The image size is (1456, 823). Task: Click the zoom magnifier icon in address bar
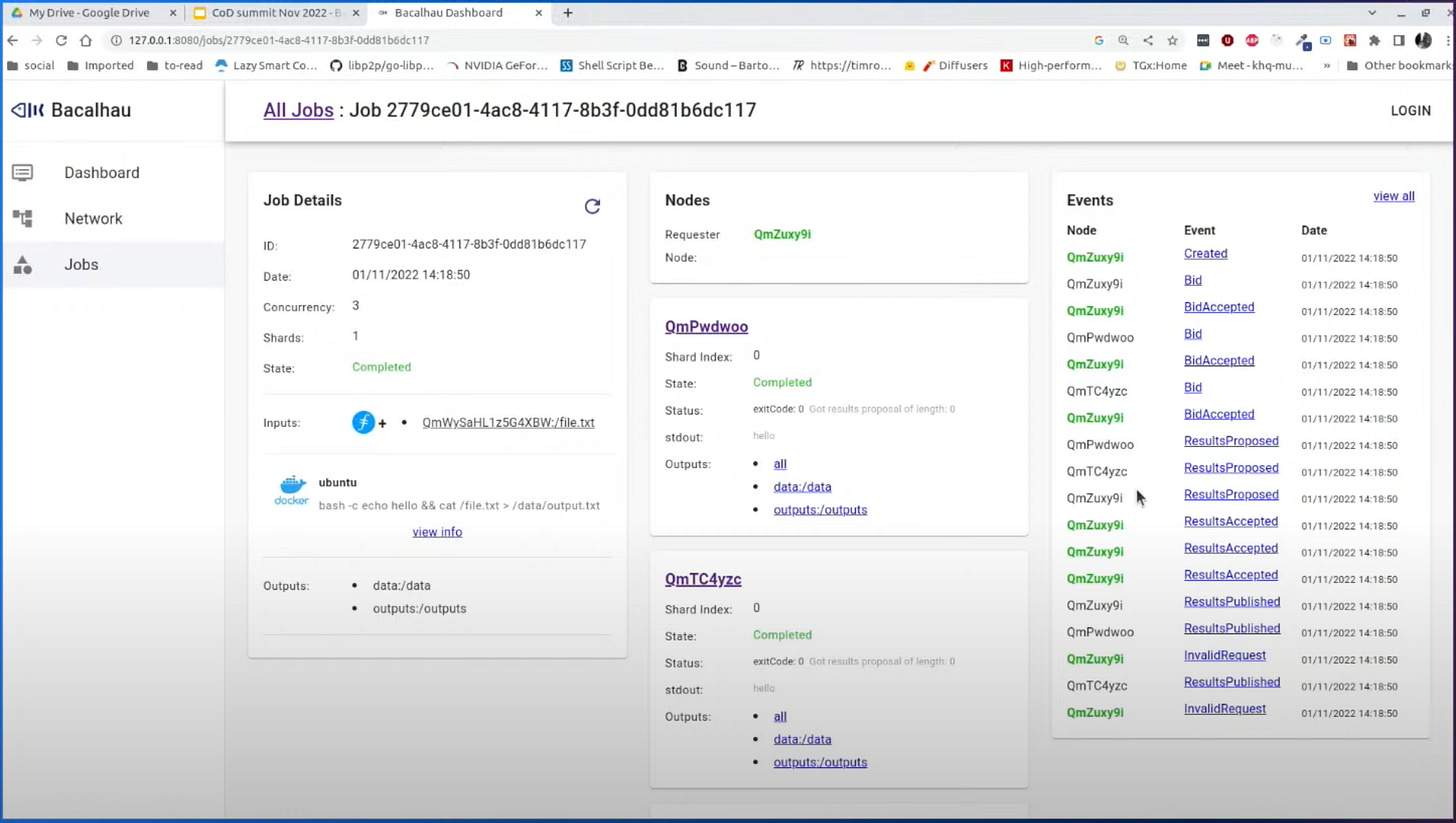[1123, 40]
